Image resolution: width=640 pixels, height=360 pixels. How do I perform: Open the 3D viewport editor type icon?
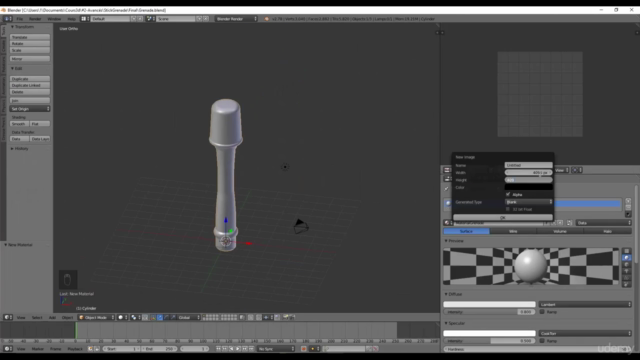pos(7,317)
